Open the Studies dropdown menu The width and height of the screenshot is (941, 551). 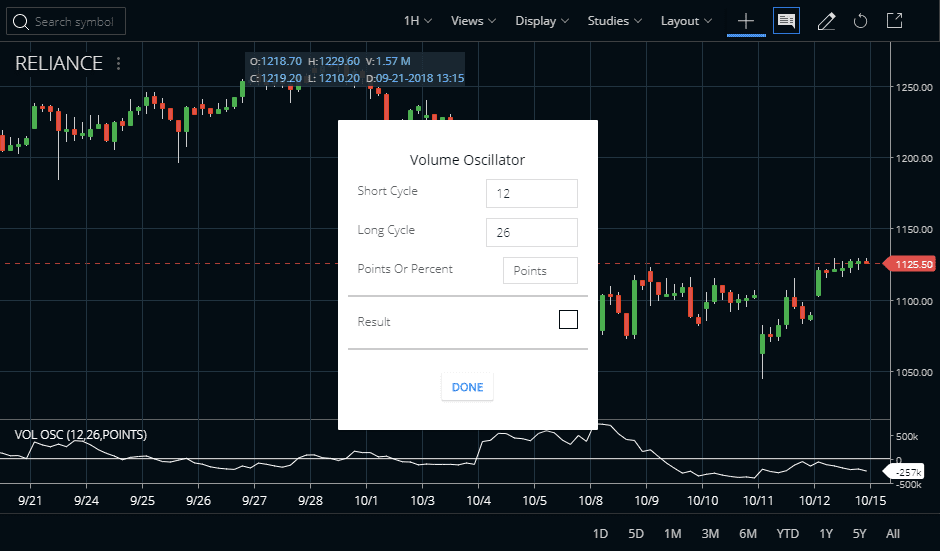615,21
